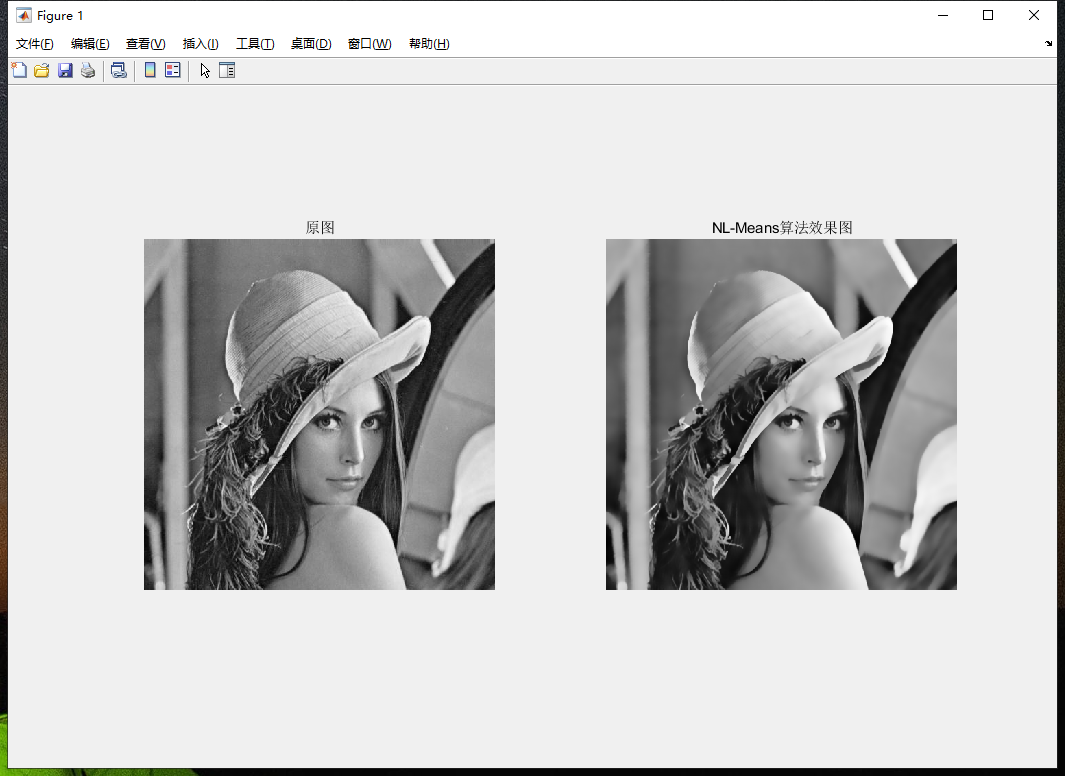The width and height of the screenshot is (1065, 776).
Task: Click the NL-Means算法效果图 subplot title
Action: tap(782, 227)
